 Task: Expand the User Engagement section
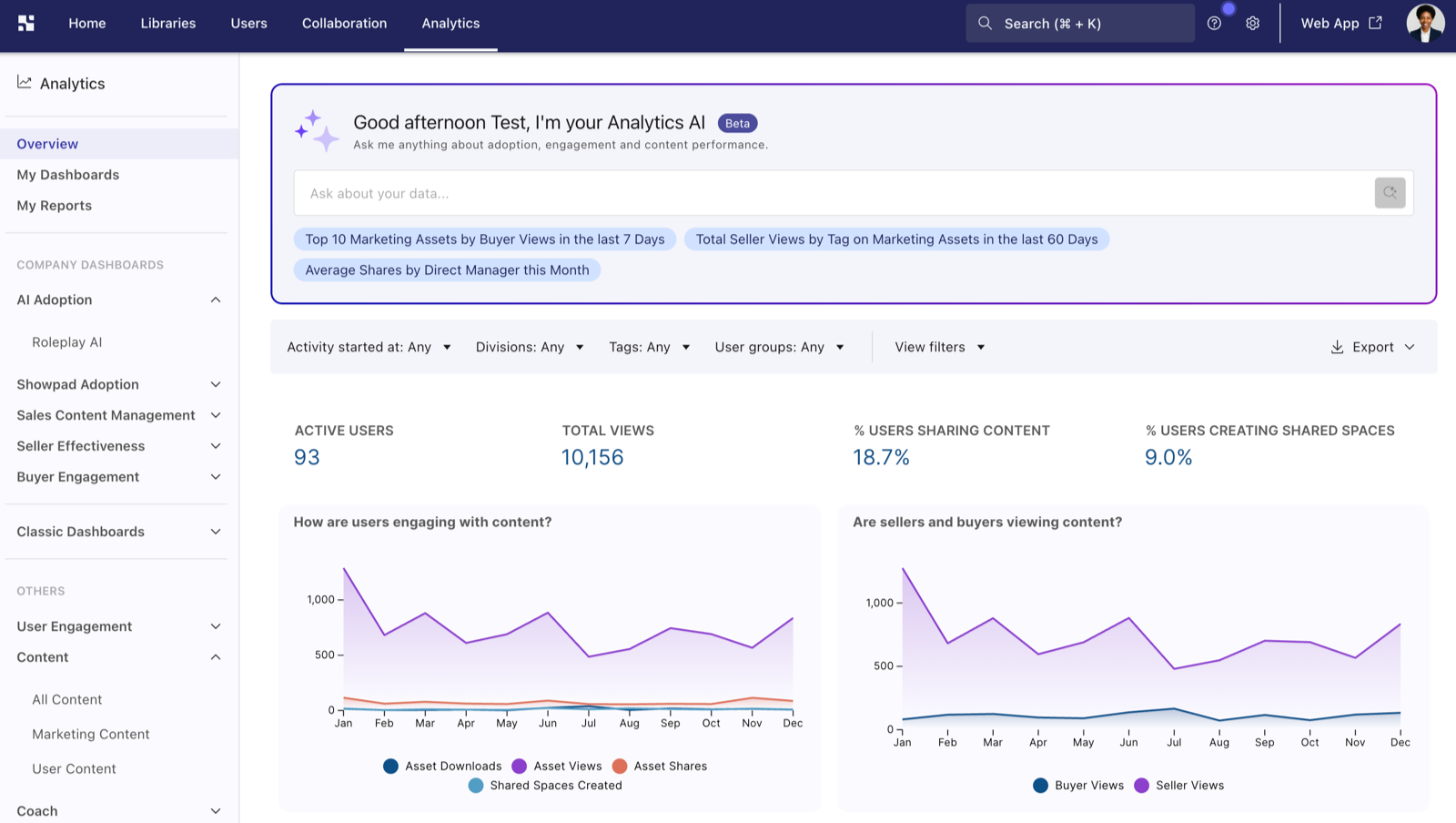point(216,627)
